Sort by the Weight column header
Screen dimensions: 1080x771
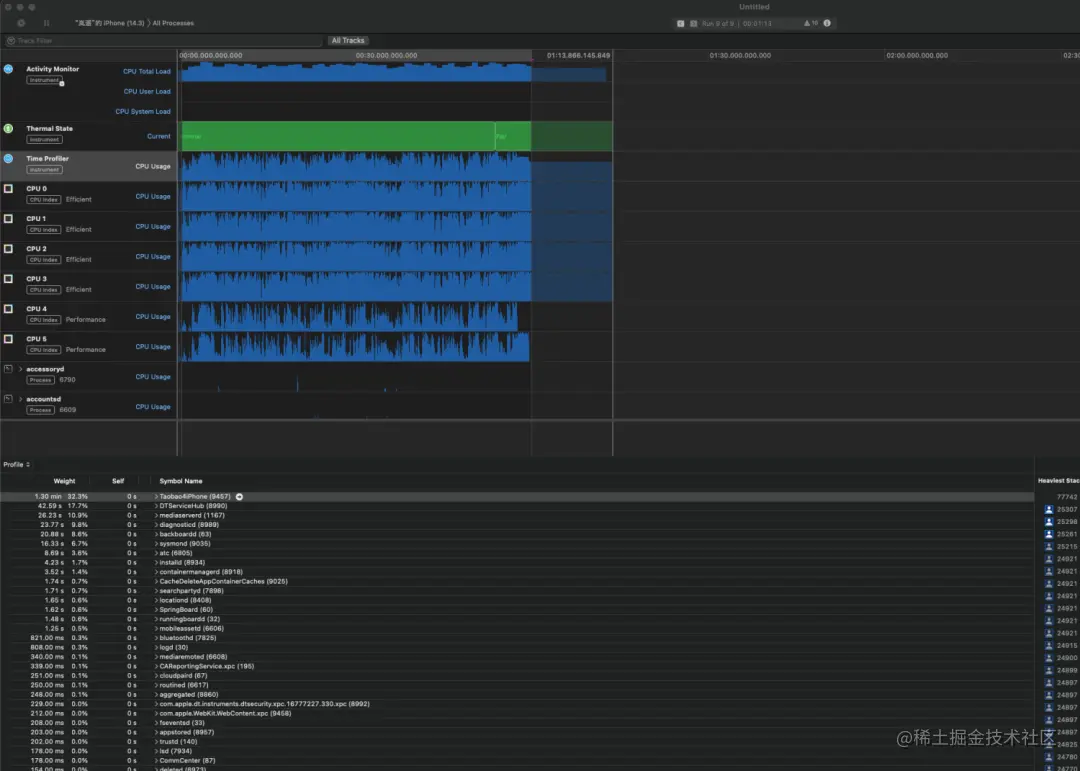click(x=64, y=481)
